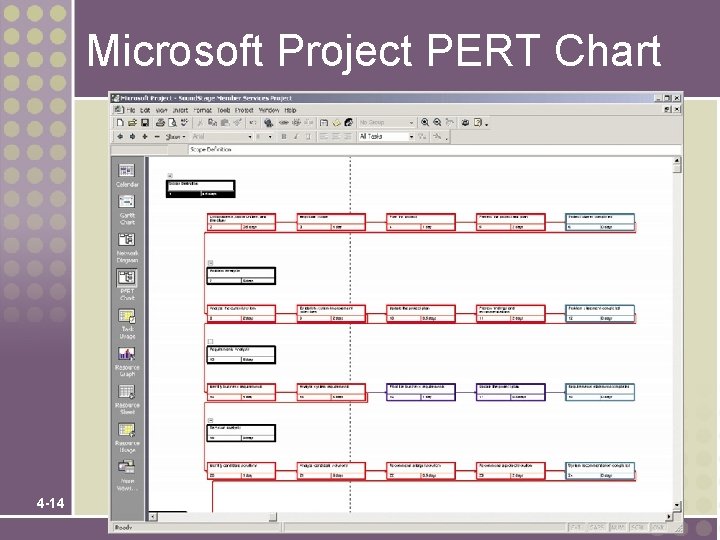720x540 pixels.
Task: Open the View menu
Action: tap(161, 110)
